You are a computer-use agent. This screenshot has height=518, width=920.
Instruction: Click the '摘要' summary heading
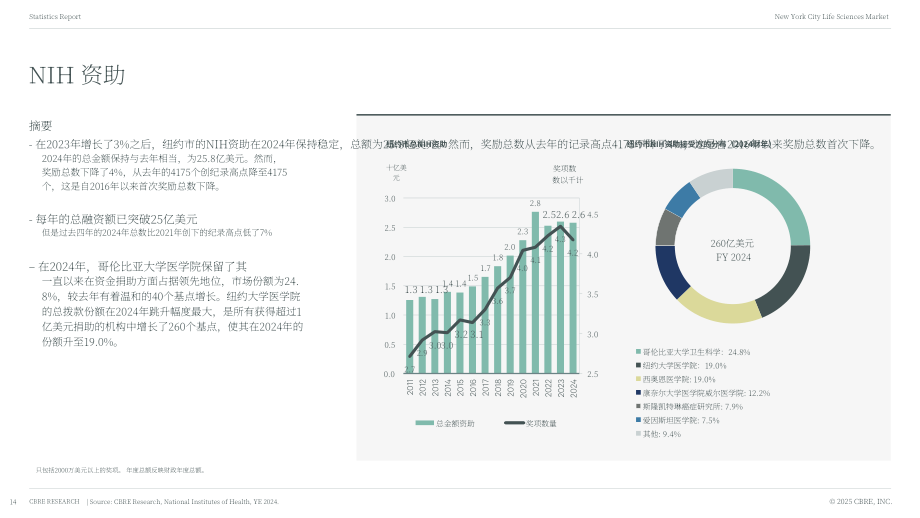[x=40, y=126]
